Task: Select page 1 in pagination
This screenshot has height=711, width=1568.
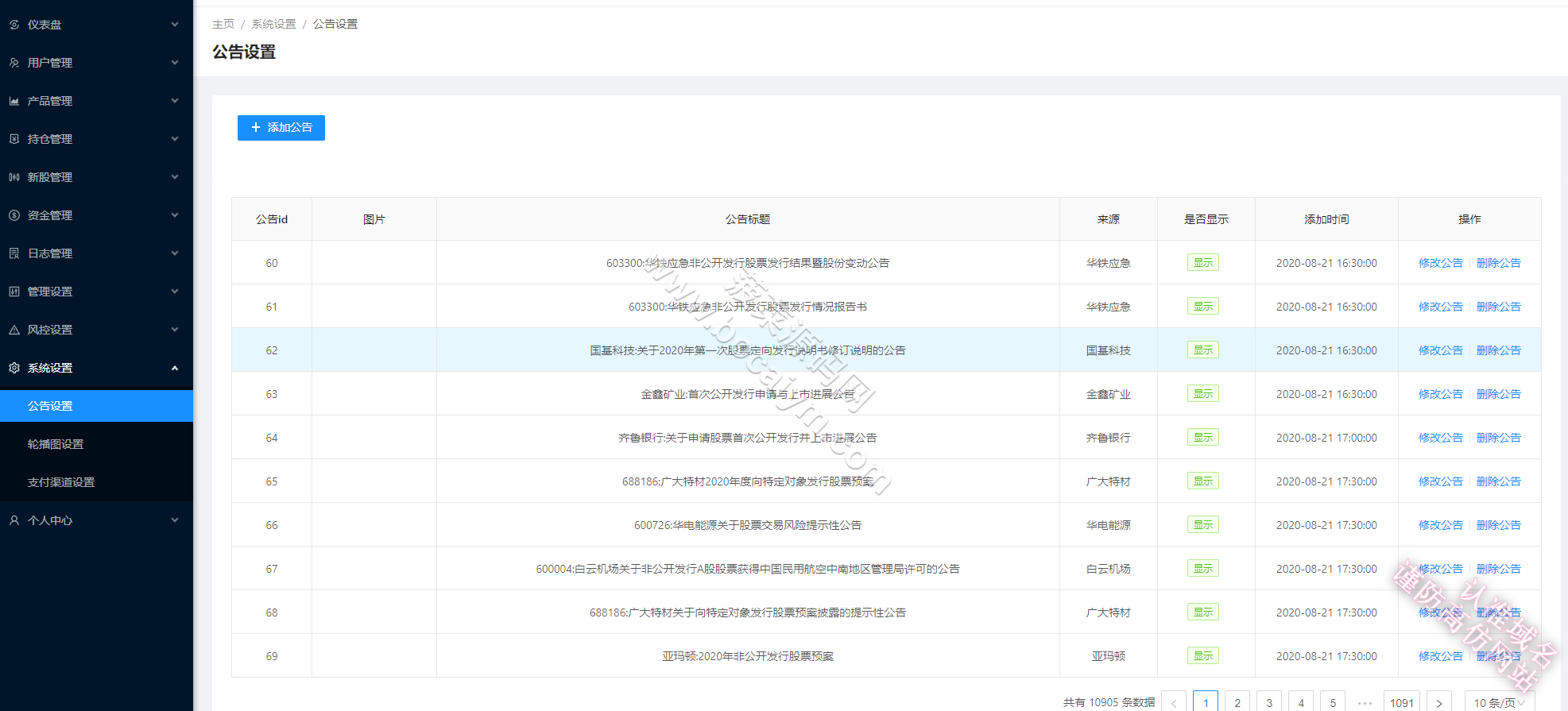Action: pyautogui.click(x=1206, y=702)
